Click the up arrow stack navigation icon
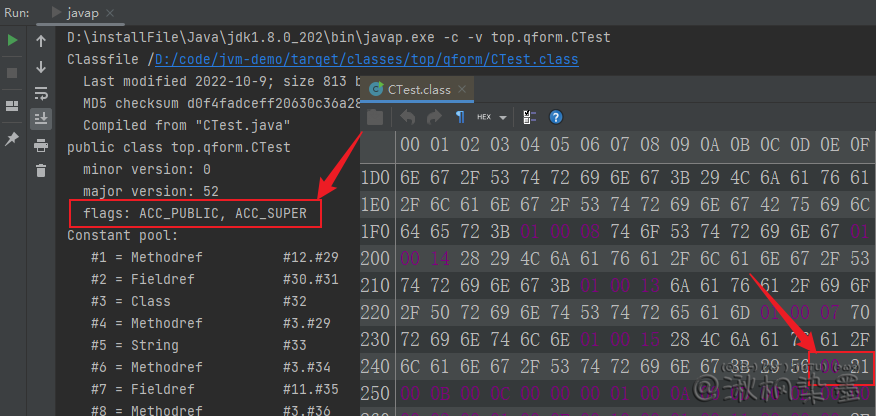 41,41
